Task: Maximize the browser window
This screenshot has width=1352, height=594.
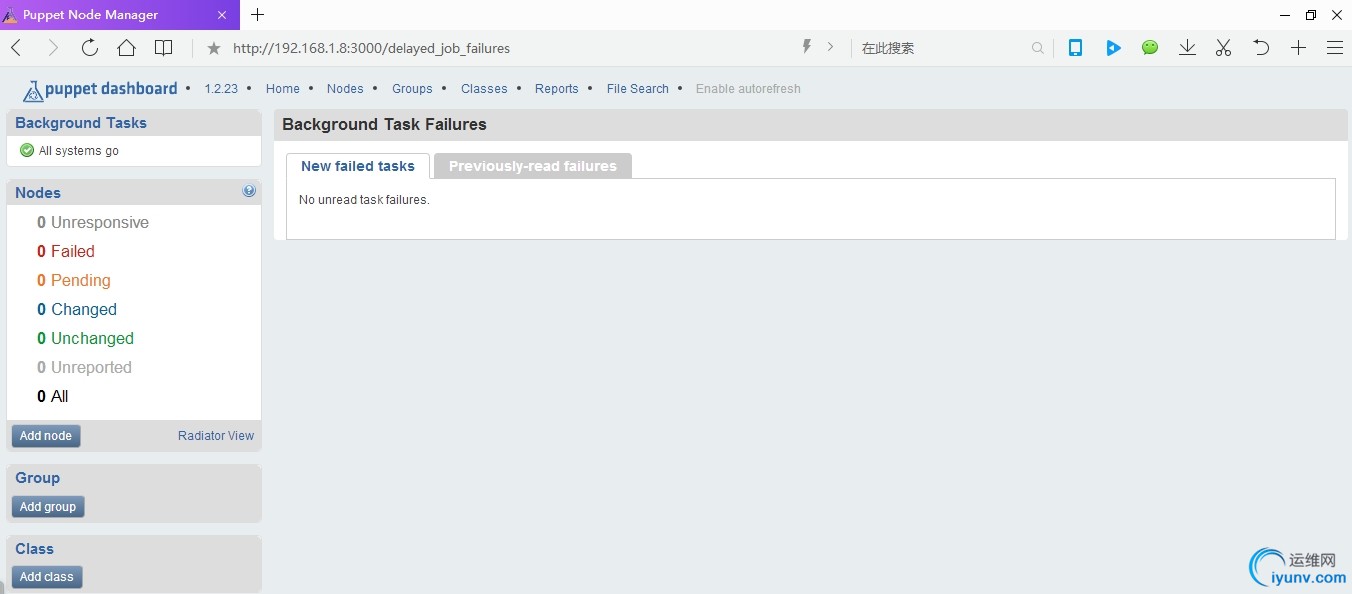Action: point(1311,15)
